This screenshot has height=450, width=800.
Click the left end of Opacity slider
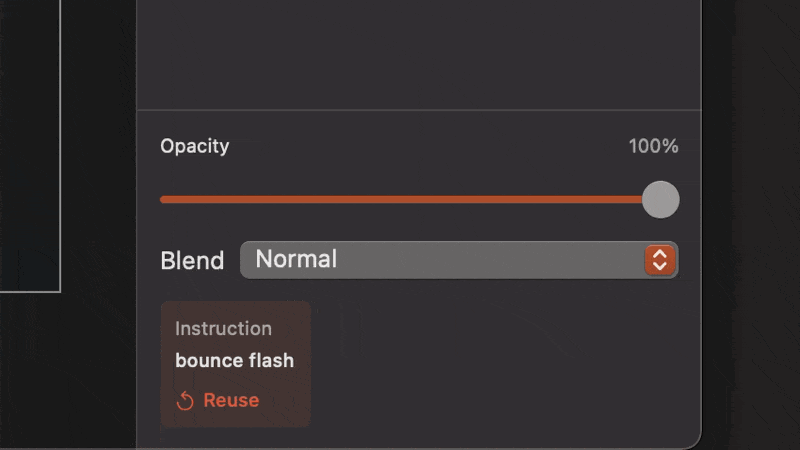tap(164, 199)
